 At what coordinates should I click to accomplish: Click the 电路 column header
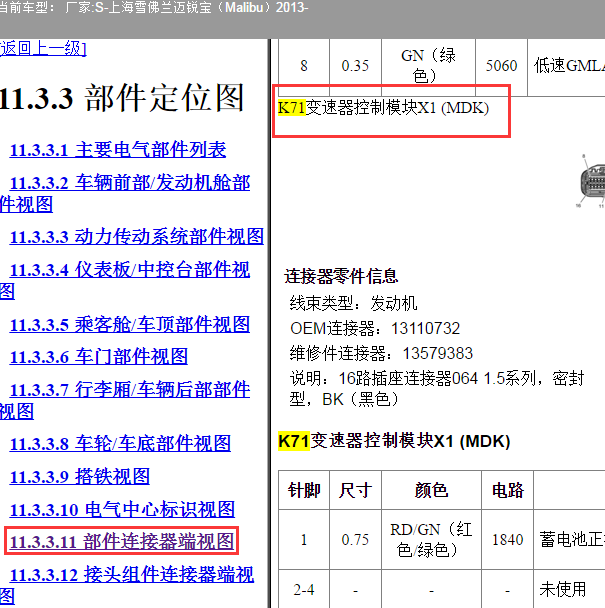point(508,490)
